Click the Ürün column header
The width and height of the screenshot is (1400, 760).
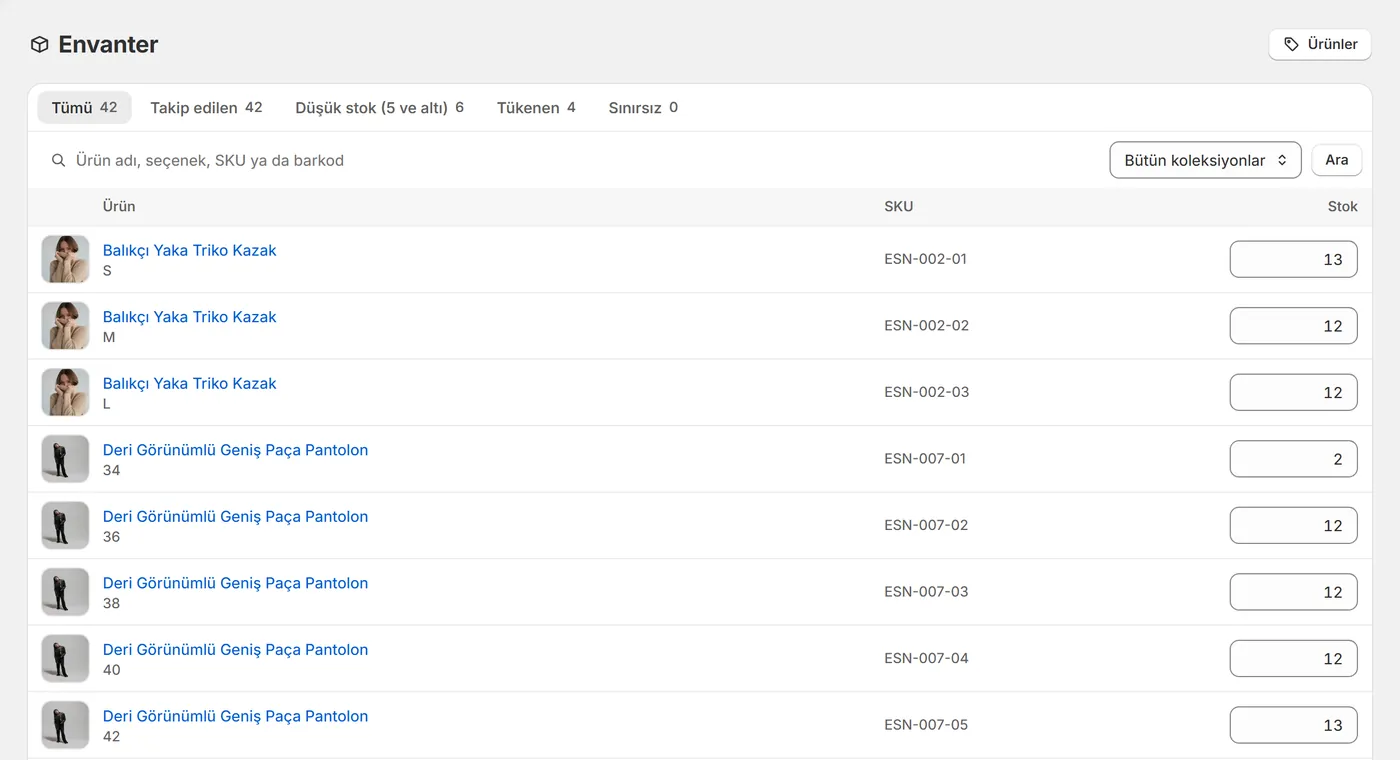coord(119,206)
